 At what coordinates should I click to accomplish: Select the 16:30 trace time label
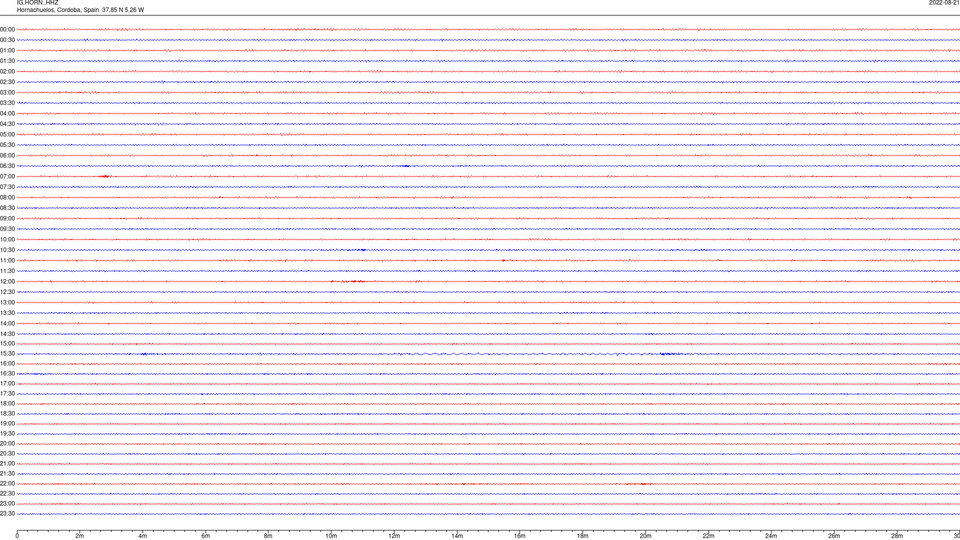(7, 373)
